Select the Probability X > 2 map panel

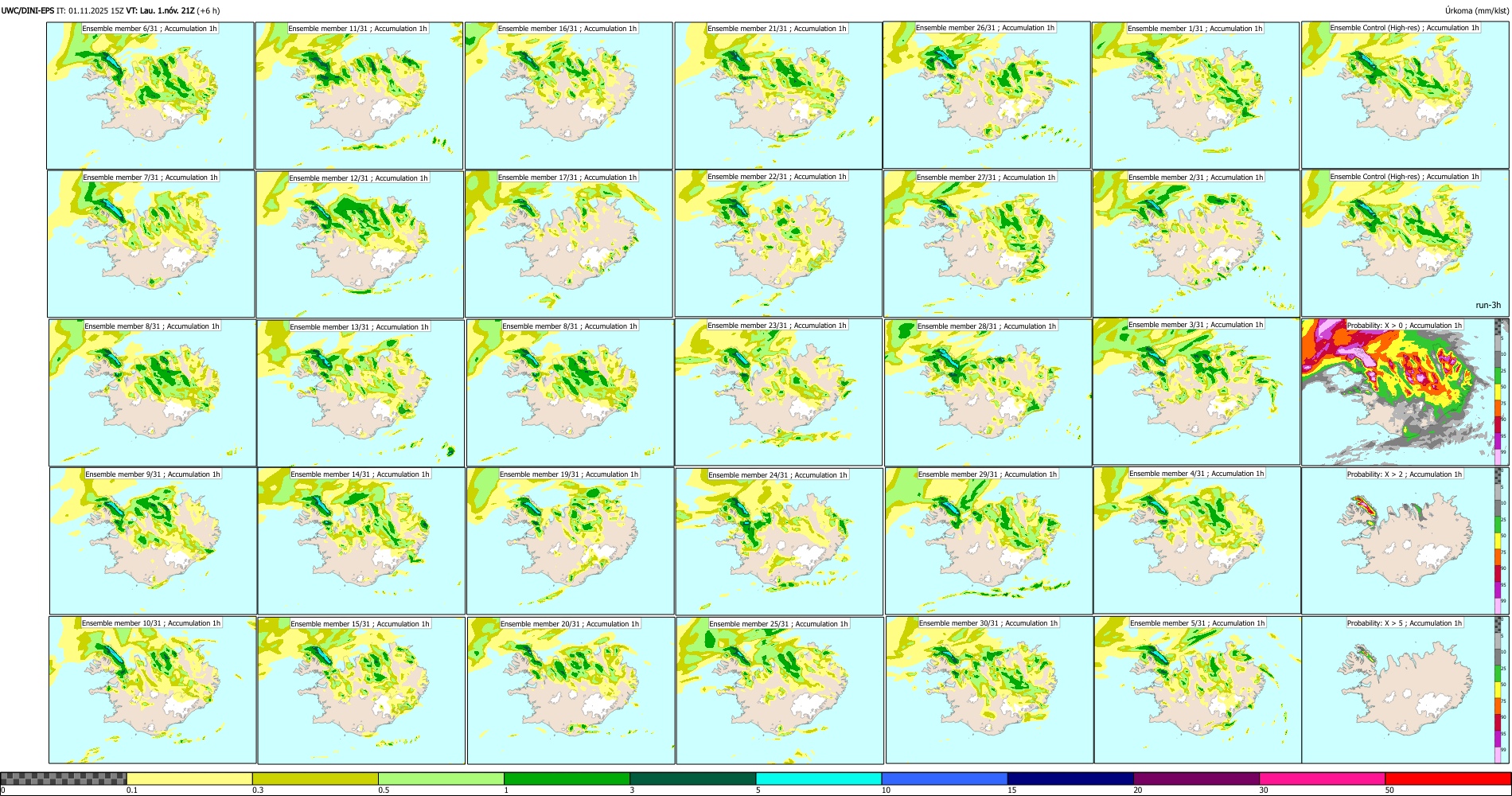coord(1405,540)
